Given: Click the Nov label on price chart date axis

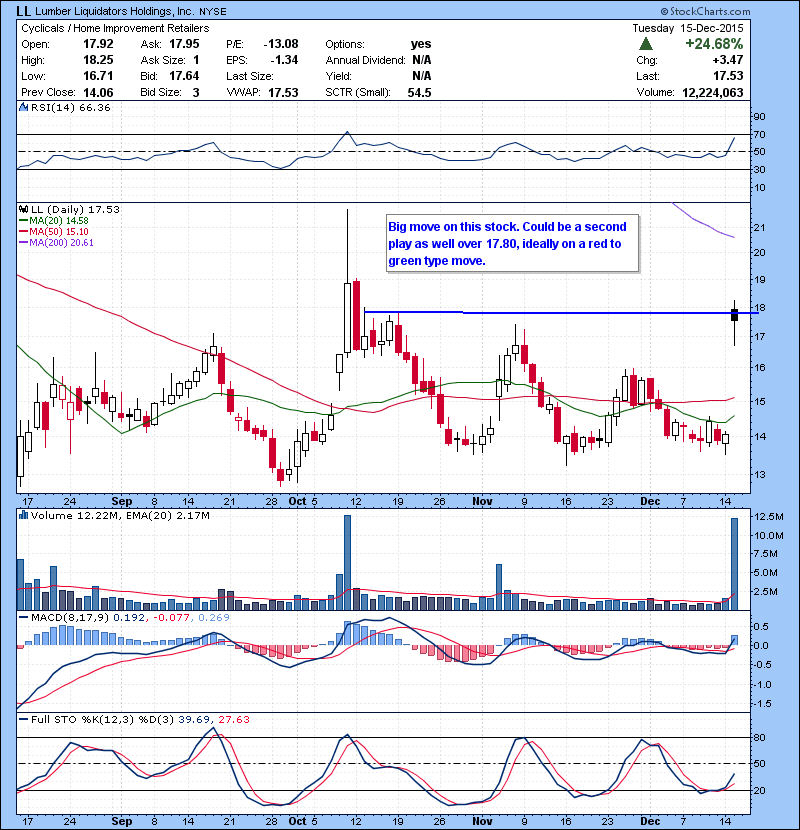Looking at the screenshot, I should tap(482, 501).
